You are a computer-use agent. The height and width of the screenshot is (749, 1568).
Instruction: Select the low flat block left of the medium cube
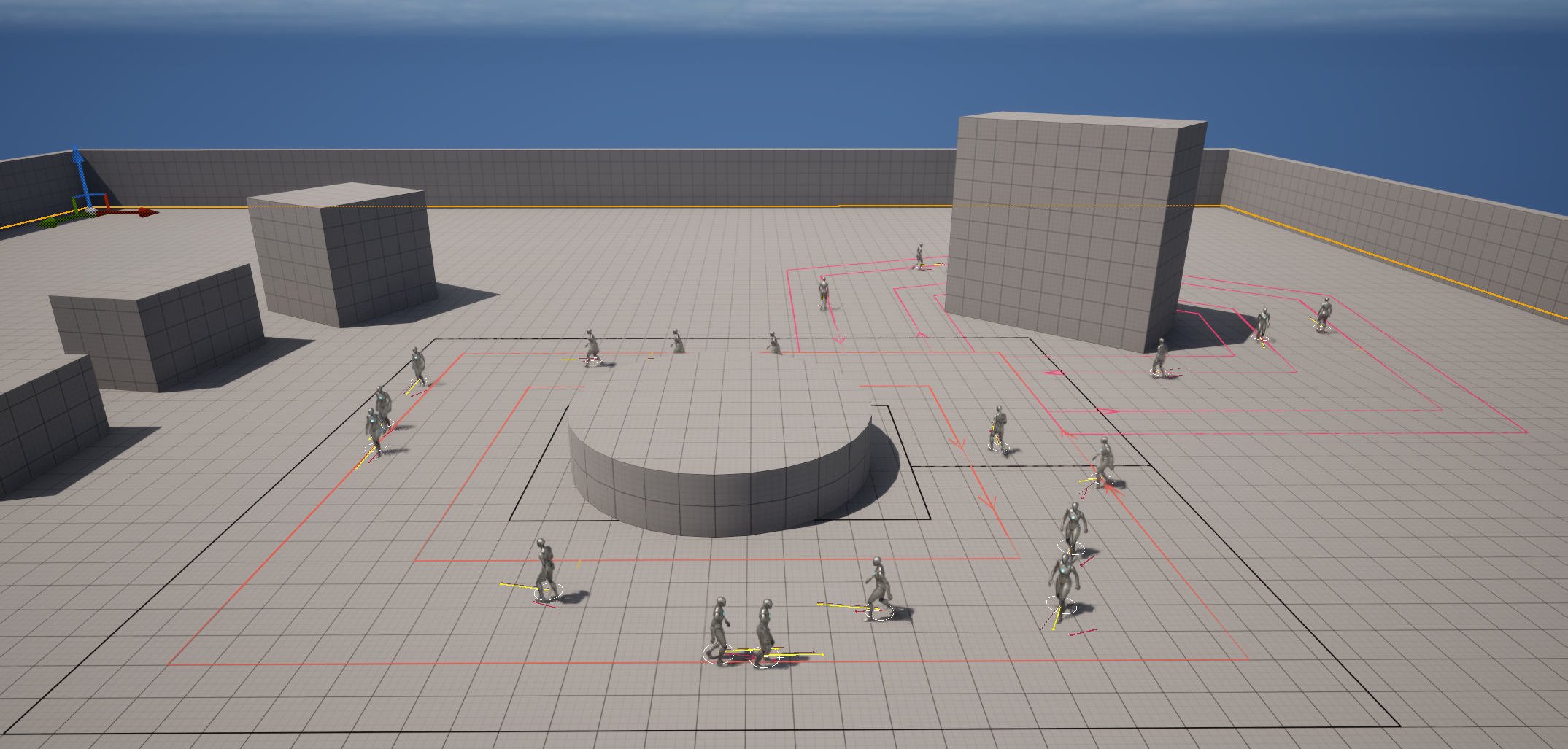click(x=157, y=328)
